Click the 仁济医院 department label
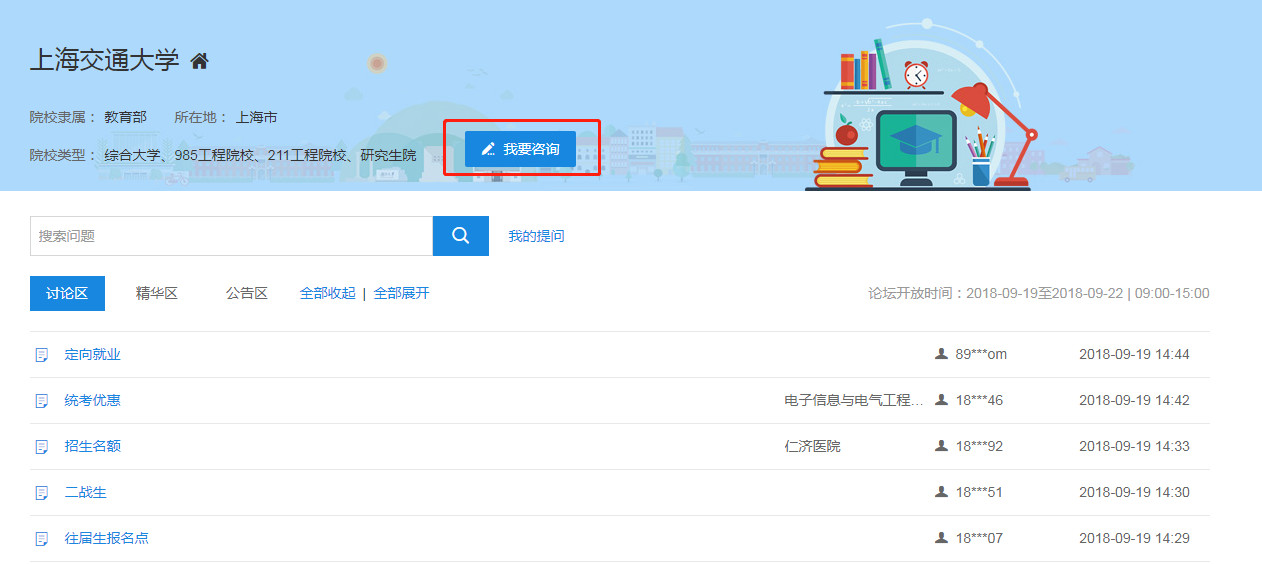Viewport: 1262px width, 564px height. click(x=813, y=446)
